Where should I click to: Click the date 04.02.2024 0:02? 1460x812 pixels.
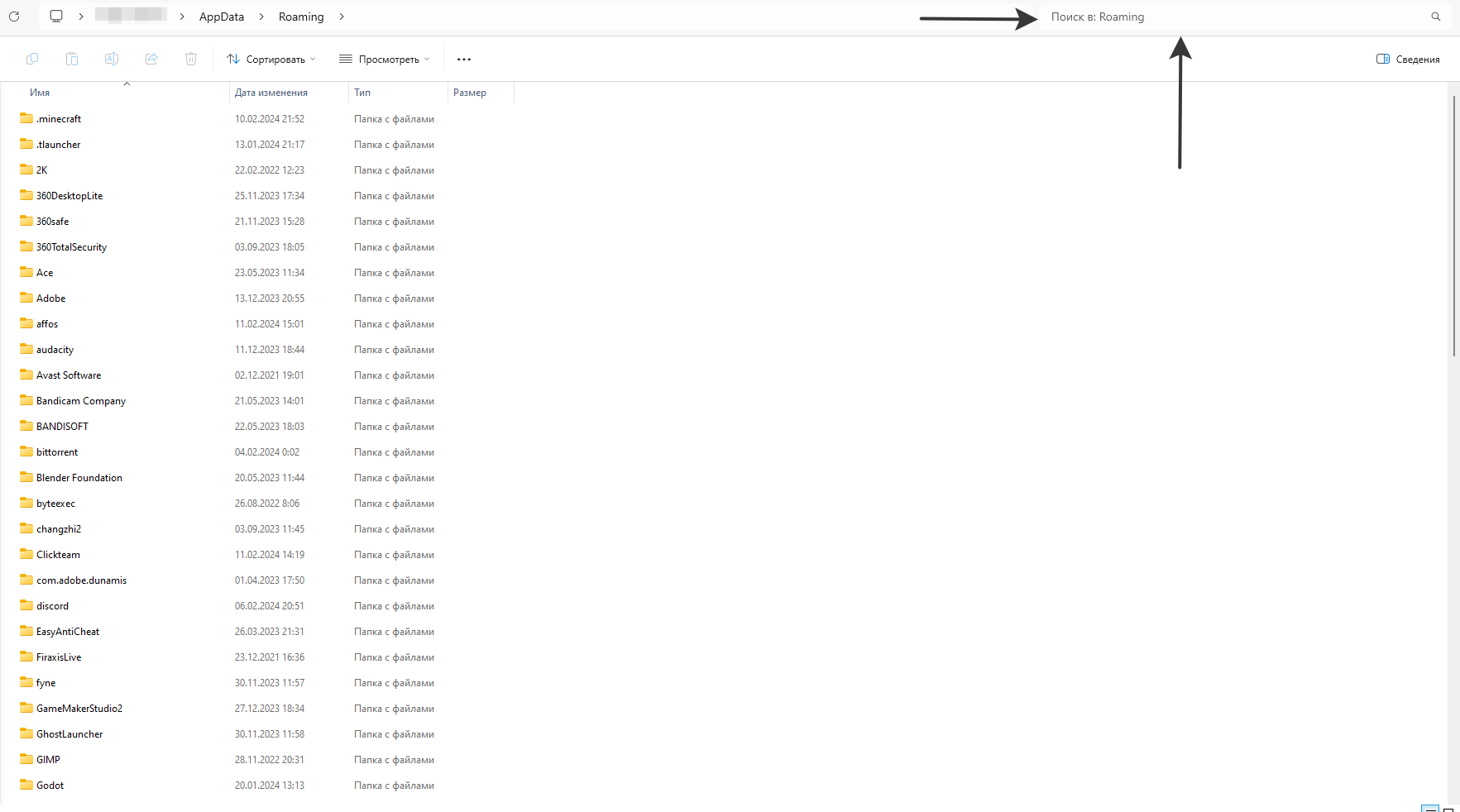click(267, 452)
